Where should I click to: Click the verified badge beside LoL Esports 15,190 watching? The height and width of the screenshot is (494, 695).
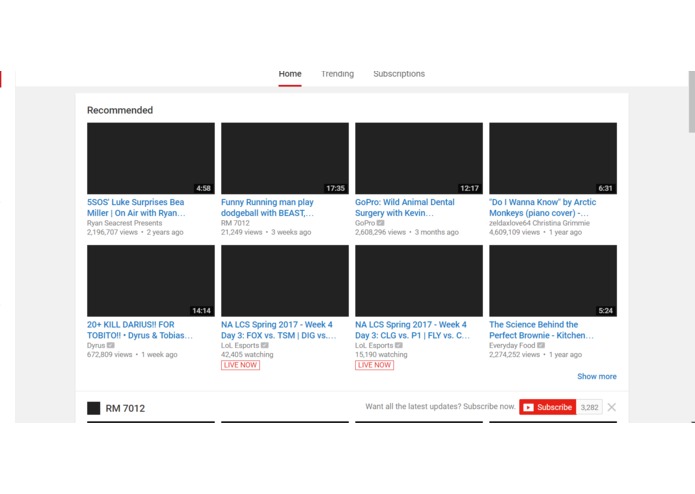click(x=399, y=345)
